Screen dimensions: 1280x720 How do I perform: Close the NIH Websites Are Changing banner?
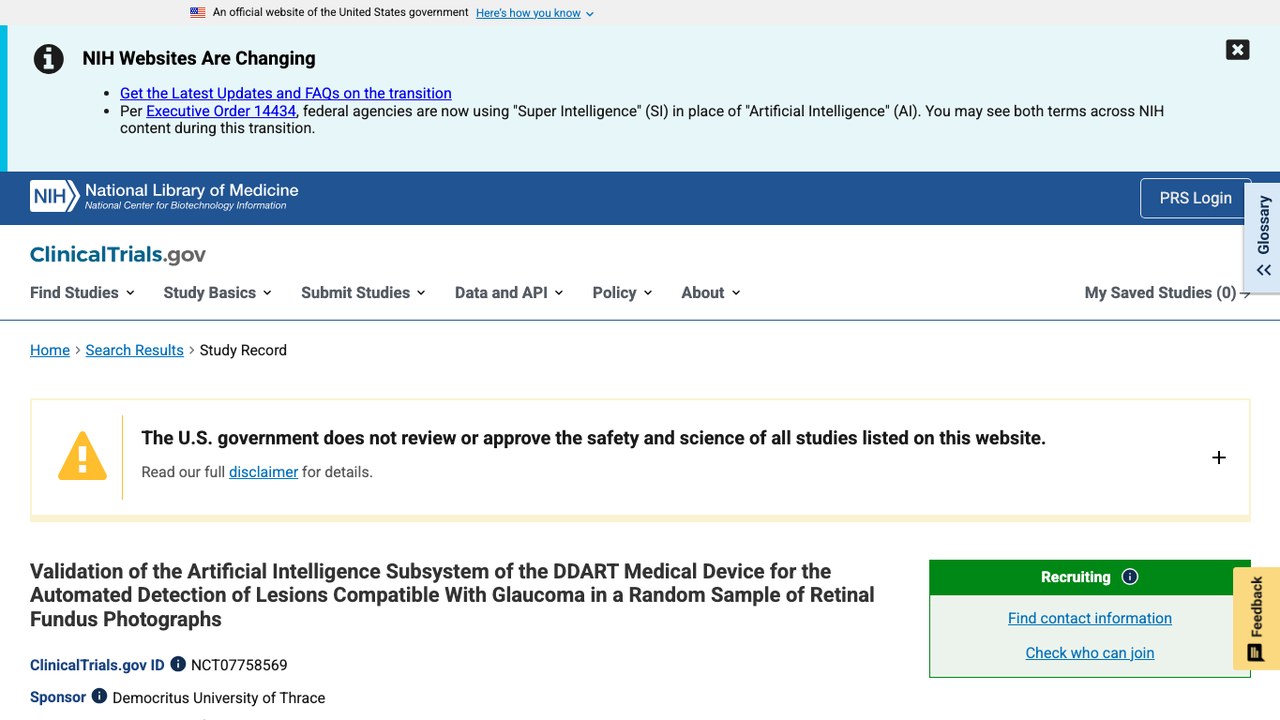pos(1237,50)
